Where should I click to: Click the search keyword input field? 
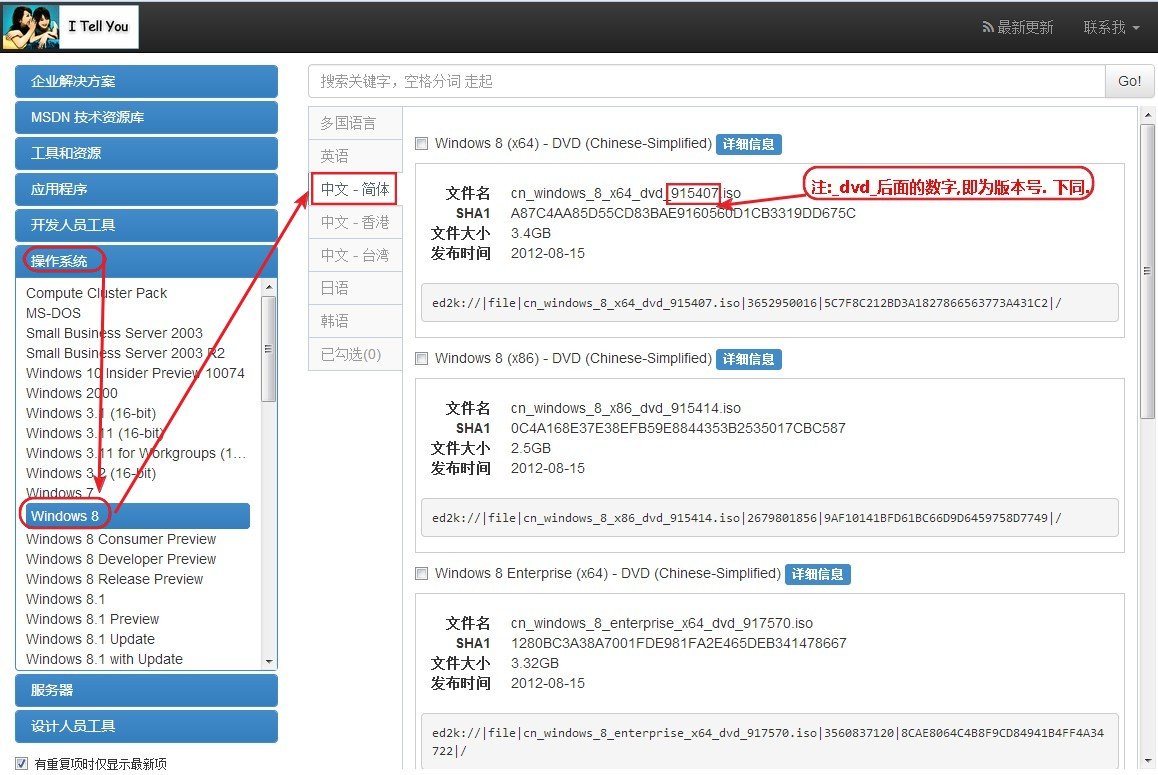click(700, 81)
